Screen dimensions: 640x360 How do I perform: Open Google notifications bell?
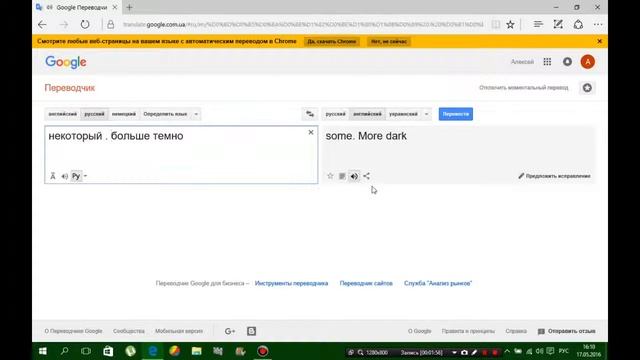click(x=567, y=62)
